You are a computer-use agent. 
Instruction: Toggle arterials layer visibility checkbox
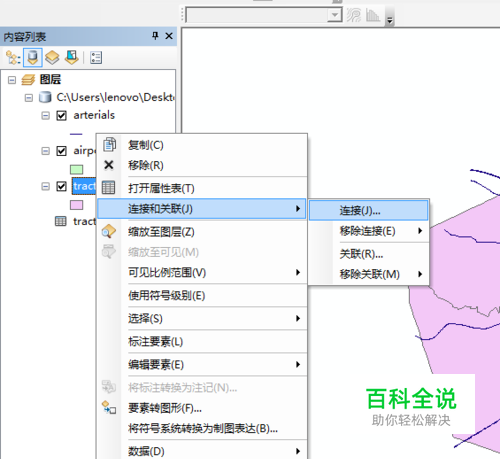tap(61, 116)
